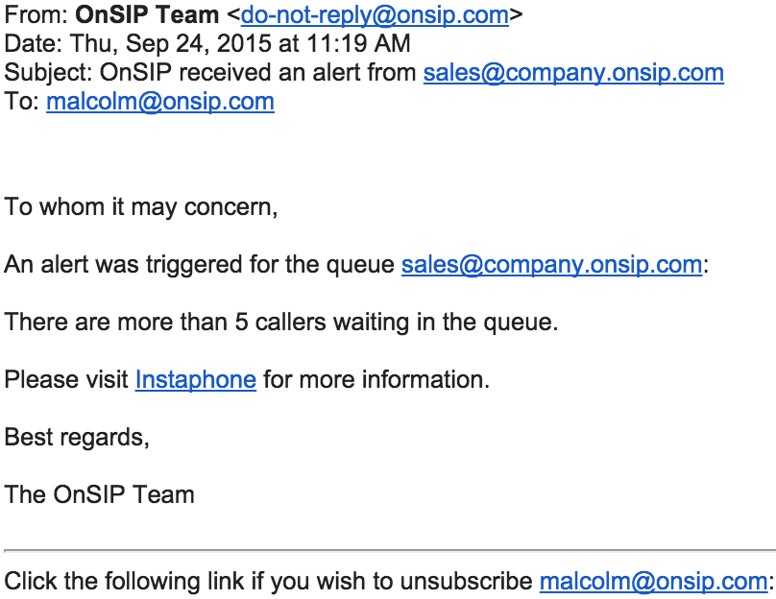The height and width of the screenshot is (599, 776).
Task: Click the "From:" header label
Action: click(33, 15)
